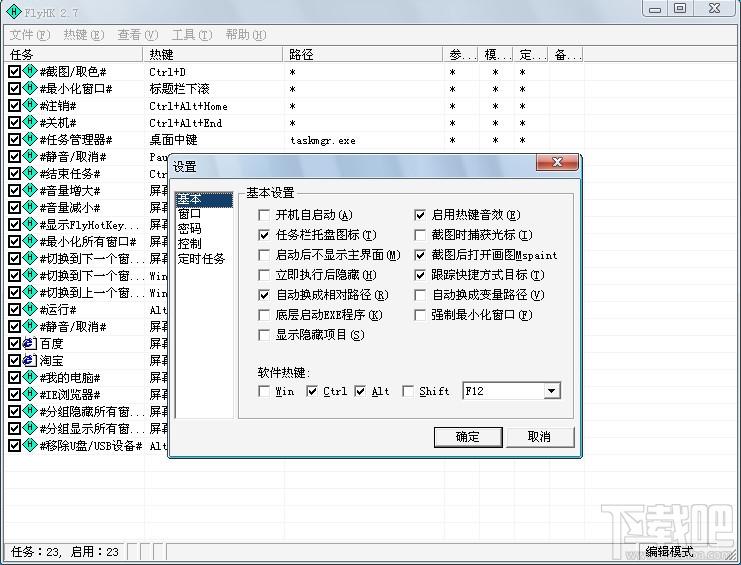This screenshot has height=565, width=741.
Task: Uncheck 自动换成相对路径 option
Action: coord(264,295)
